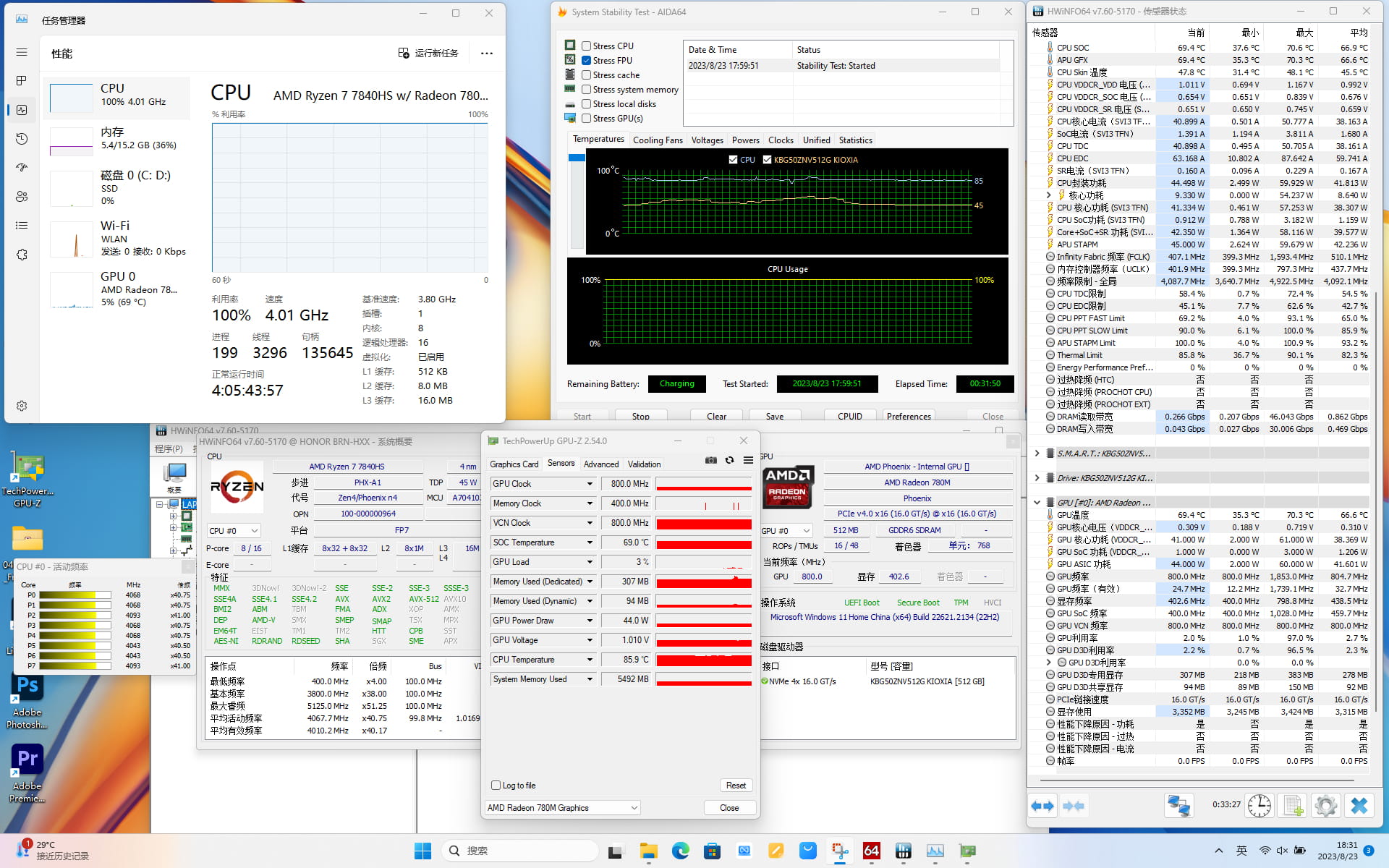The width and height of the screenshot is (1389, 868).
Task: Click the muted volume tray icon
Action: pyautogui.click(x=1282, y=851)
